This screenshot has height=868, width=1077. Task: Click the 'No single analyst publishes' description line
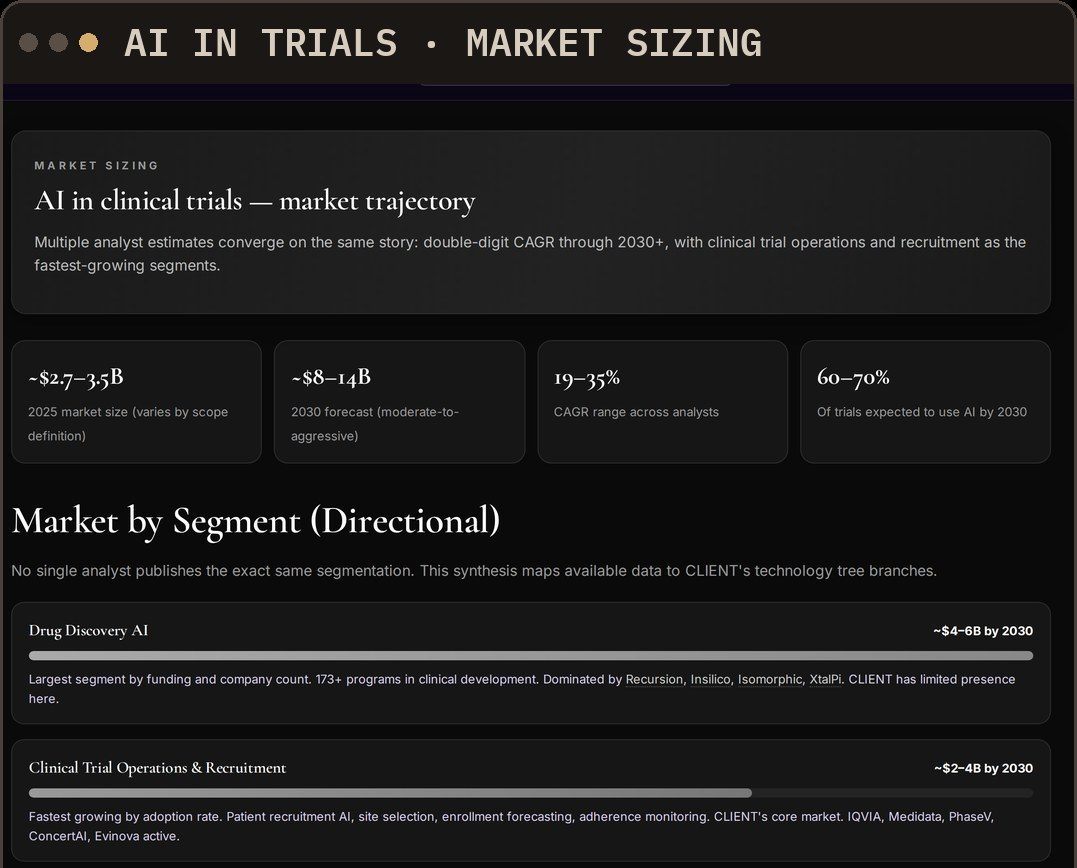(474, 571)
